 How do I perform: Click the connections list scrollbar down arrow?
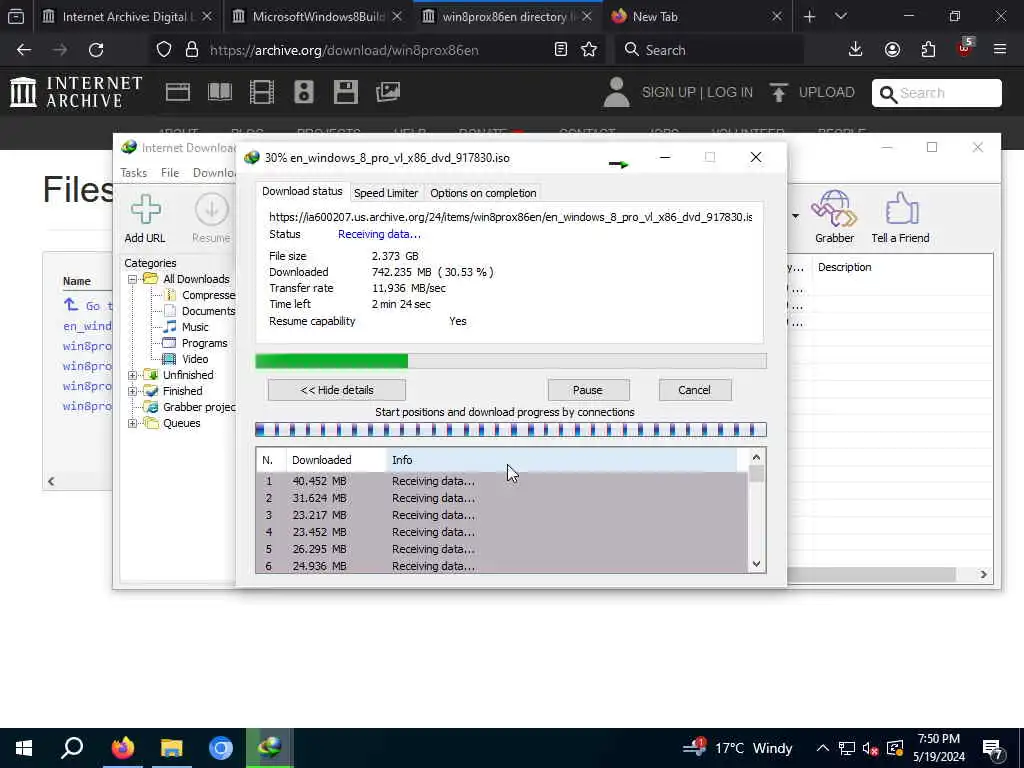(756, 564)
